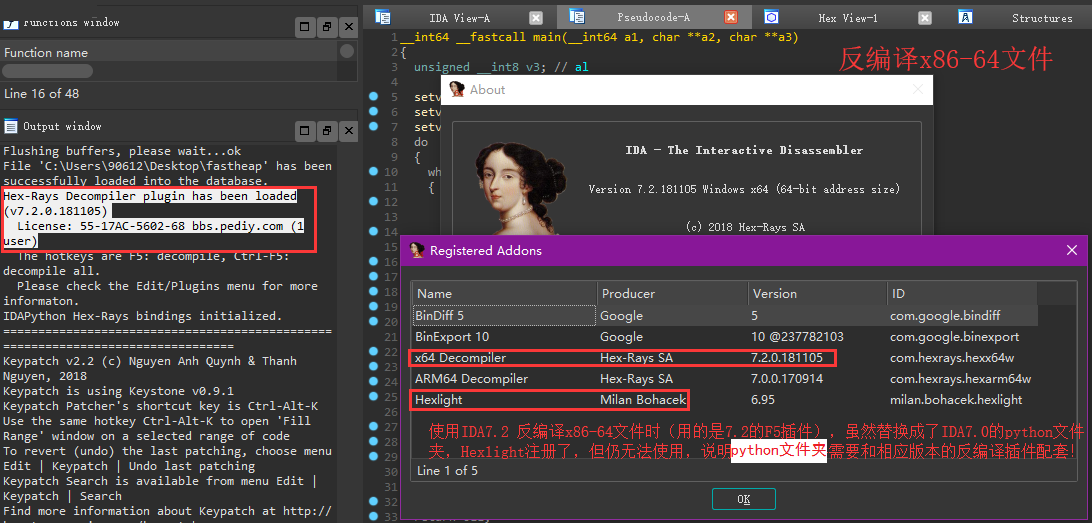Screen dimensions: 1092x523
Task: Toggle breakpoint dot on pseudocode line 18
Action: tap(373, 292)
